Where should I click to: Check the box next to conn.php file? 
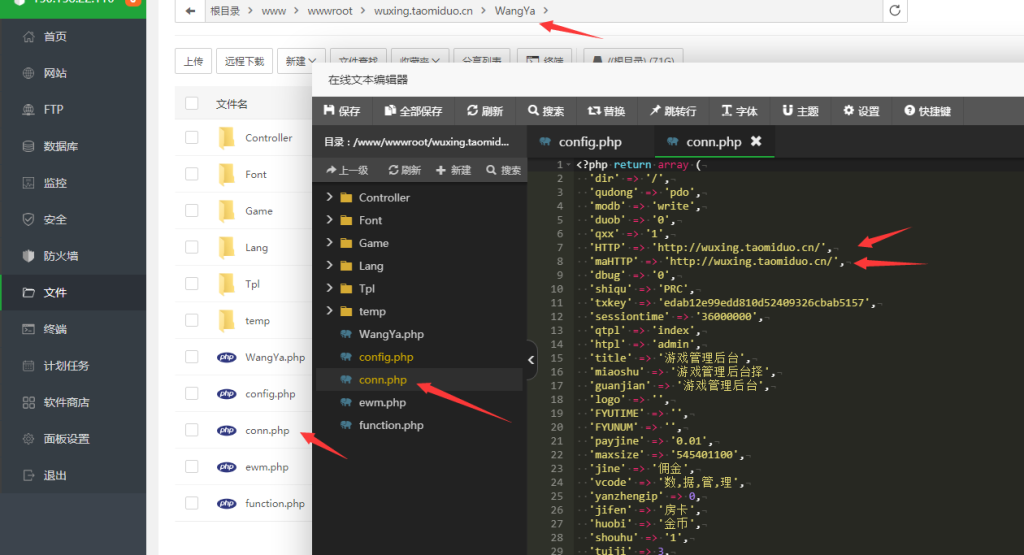click(192, 431)
